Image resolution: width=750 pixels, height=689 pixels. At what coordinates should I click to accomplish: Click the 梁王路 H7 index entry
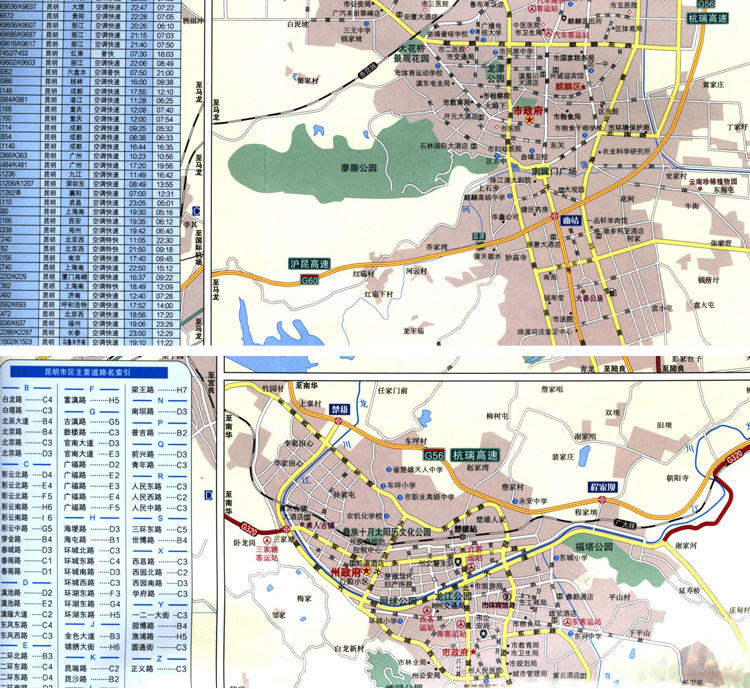coord(159,390)
